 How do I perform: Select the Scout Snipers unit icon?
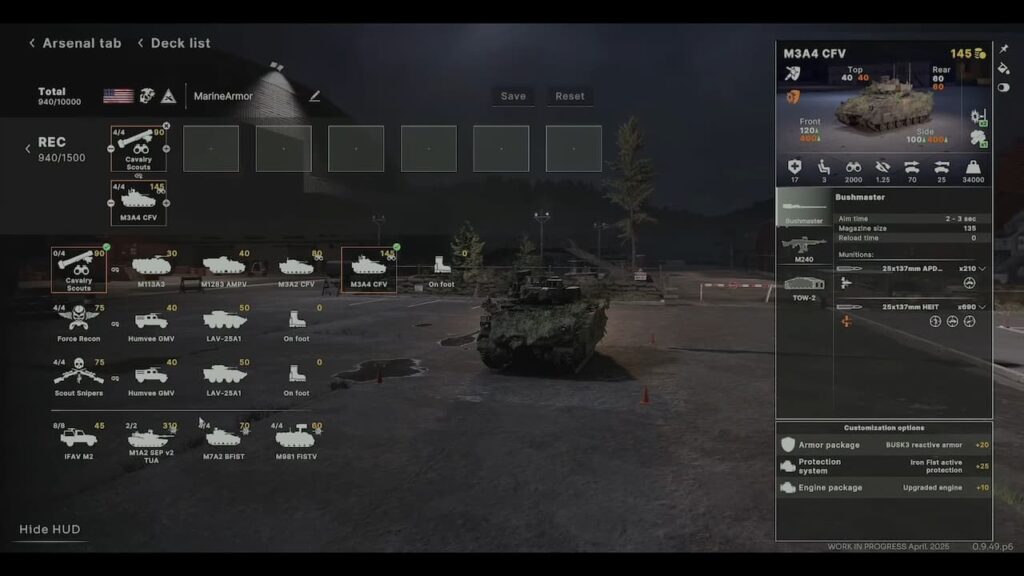click(x=78, y=374)
